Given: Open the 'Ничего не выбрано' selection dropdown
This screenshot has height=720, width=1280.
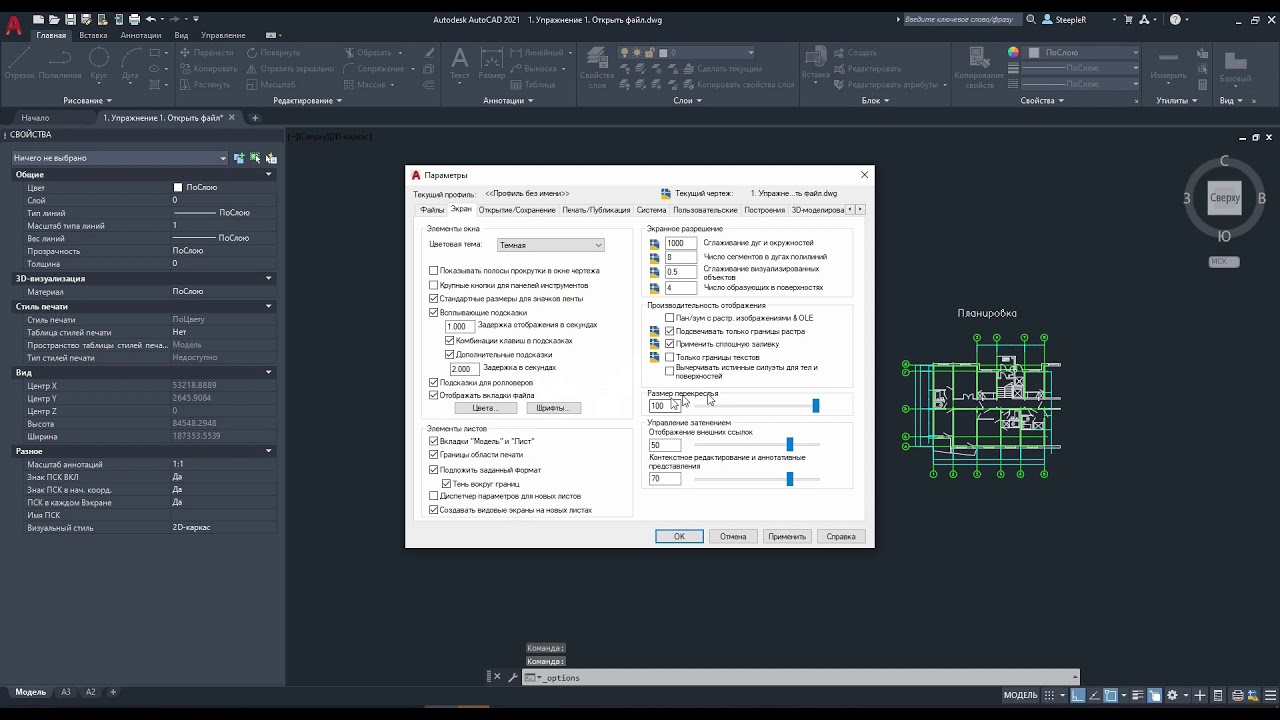Looking at the screenshot, I should (120, 158).
